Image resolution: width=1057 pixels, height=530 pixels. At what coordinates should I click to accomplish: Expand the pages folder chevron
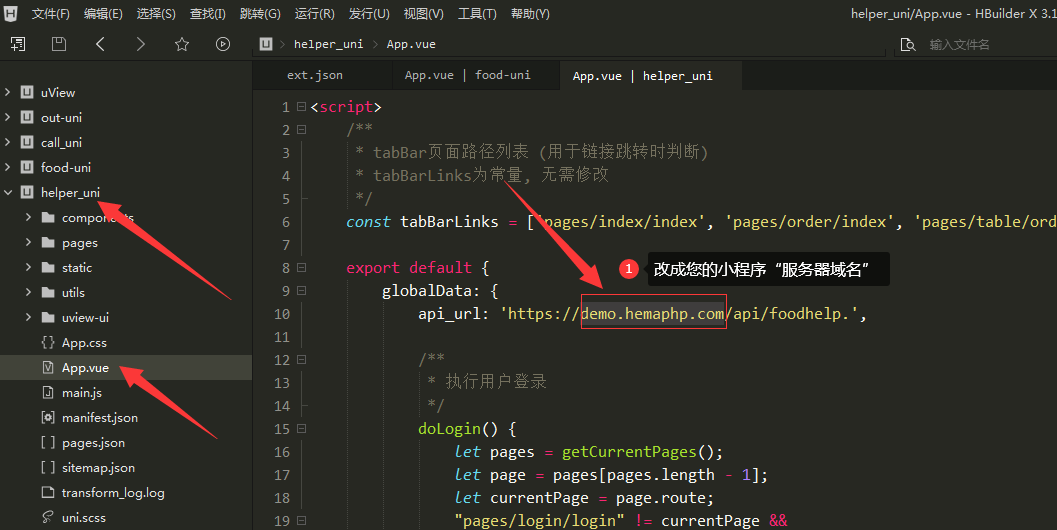(28, 242)
